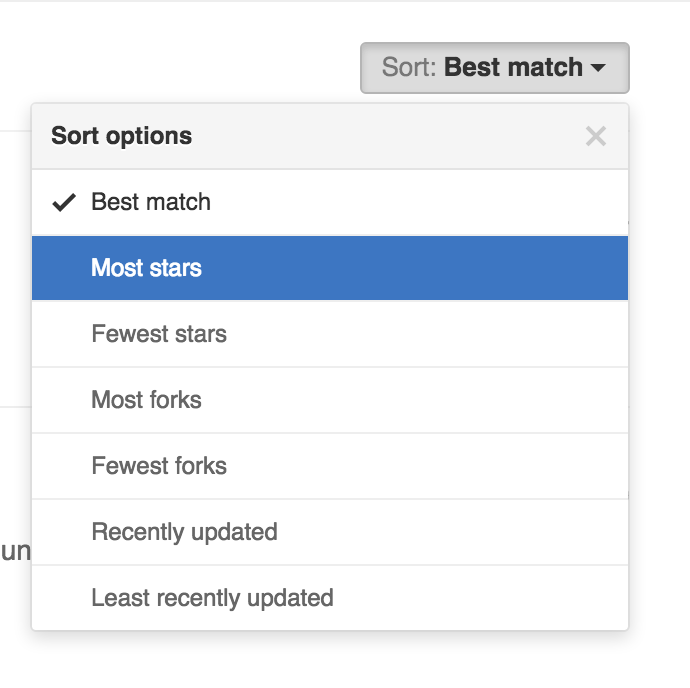This screenshot has height=688, width=690.
Task: Choose Least recently updated ordering
Action: [x=330, y=598]
